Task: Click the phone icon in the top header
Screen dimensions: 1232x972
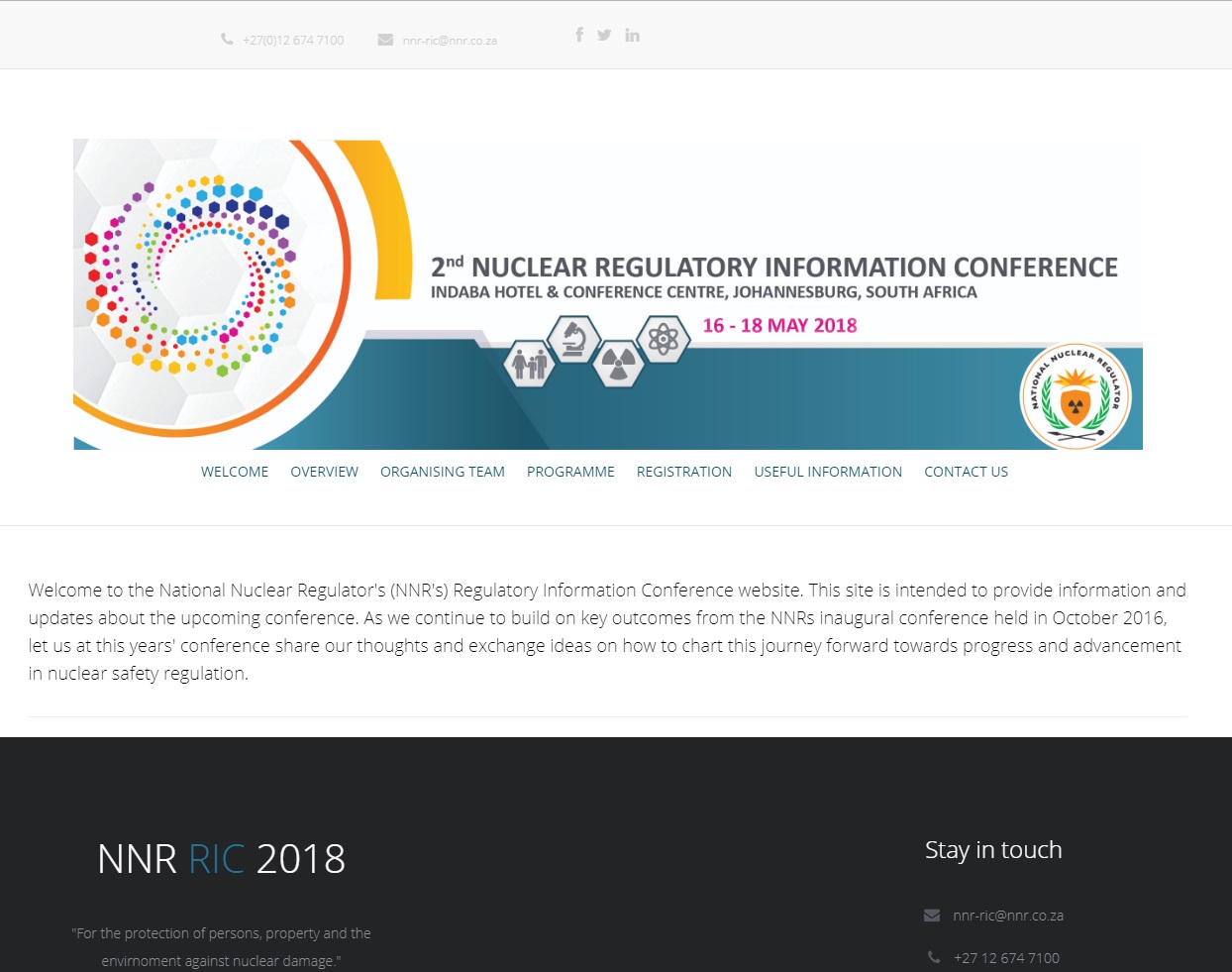Action: click(226, 38)
